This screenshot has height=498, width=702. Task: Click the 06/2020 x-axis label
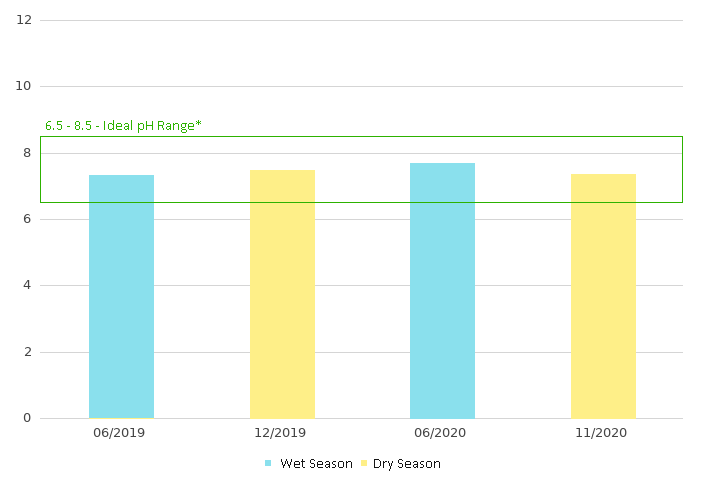(x=442, y=433)
